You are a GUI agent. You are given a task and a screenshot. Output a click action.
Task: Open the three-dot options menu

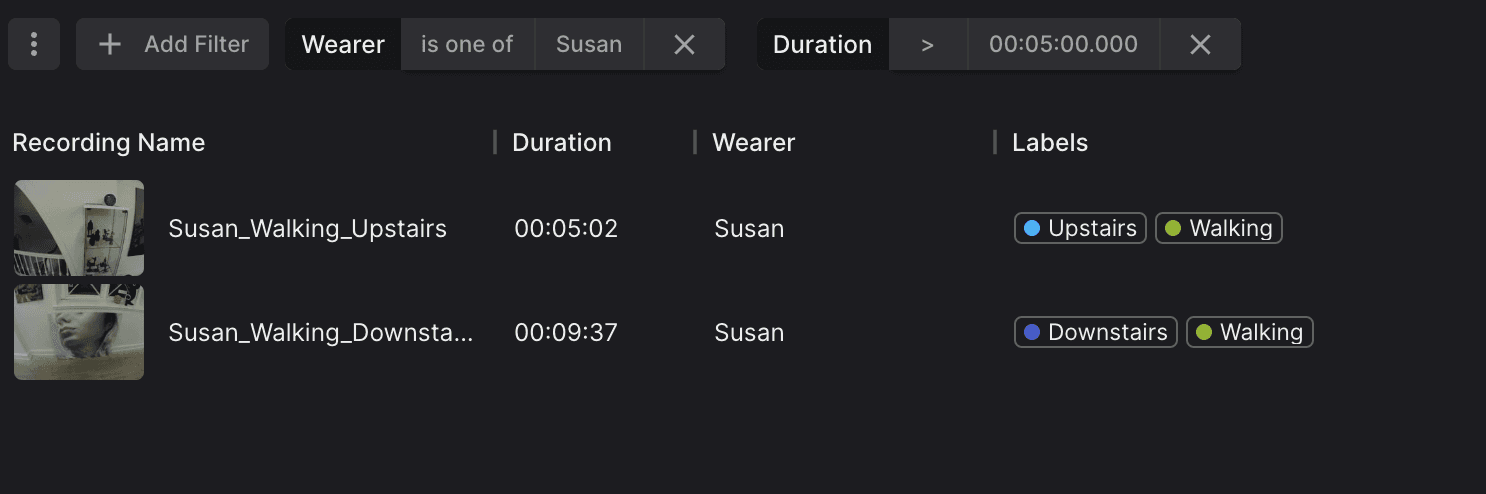coord(34,44)
